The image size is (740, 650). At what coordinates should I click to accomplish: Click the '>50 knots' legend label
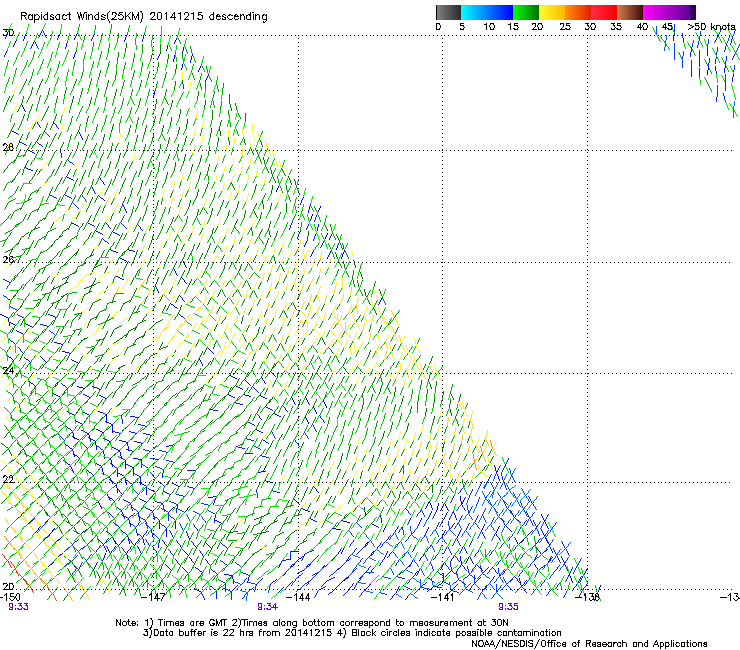[x=711, y=27]
